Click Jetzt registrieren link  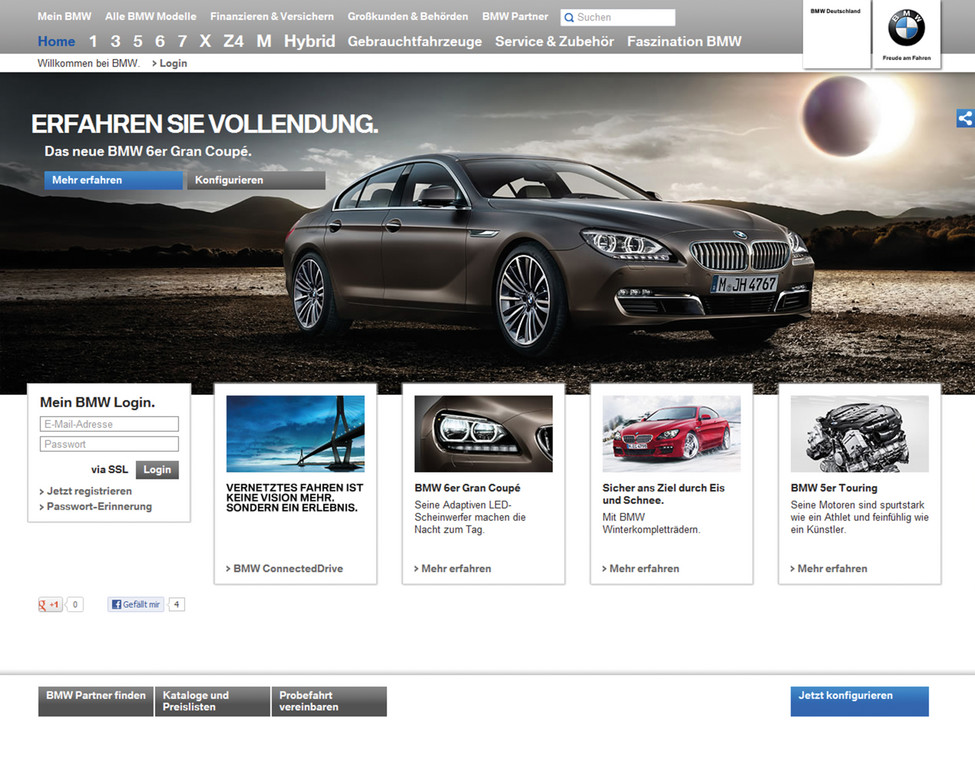(86, 491)
